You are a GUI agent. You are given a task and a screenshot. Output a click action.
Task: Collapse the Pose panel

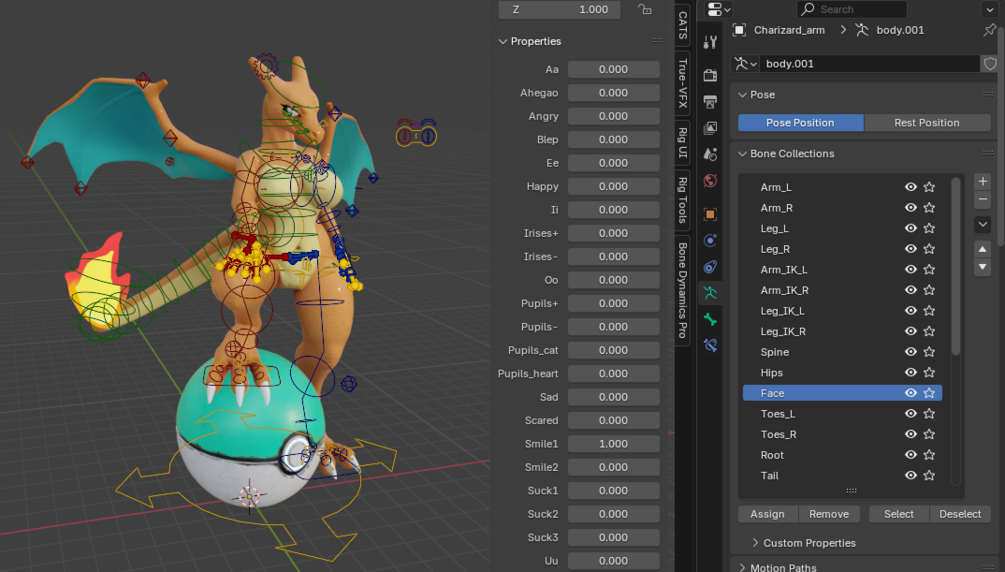tap(743, 95)
